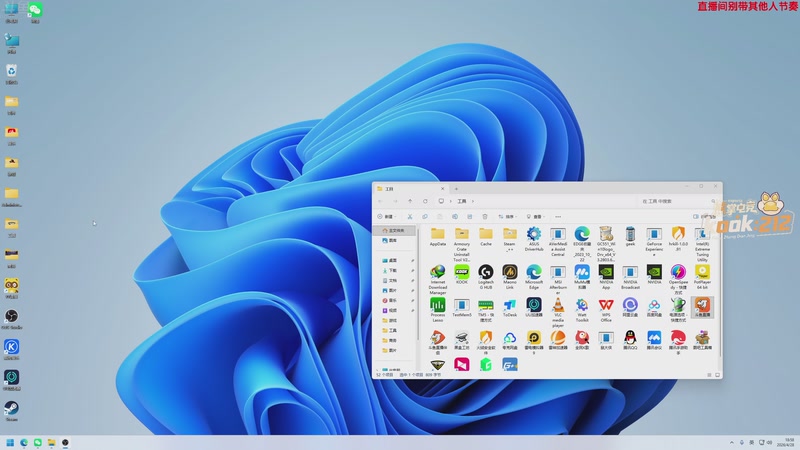
Task: Switch to large icons view in status bar
Action: tap(717, 375)
